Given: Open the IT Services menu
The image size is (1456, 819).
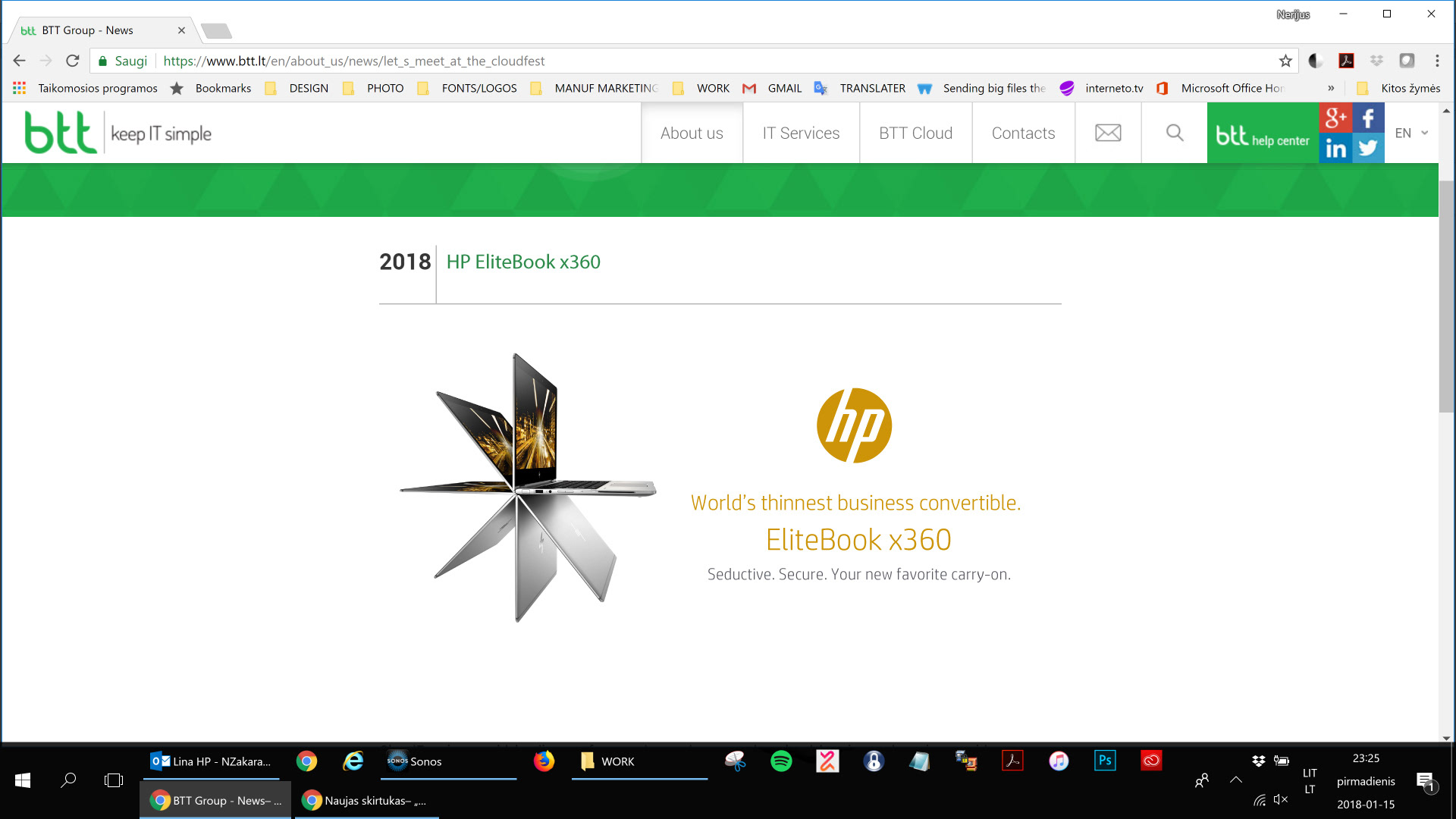Looking at the screenshot, I should click(x=801, y=133).
